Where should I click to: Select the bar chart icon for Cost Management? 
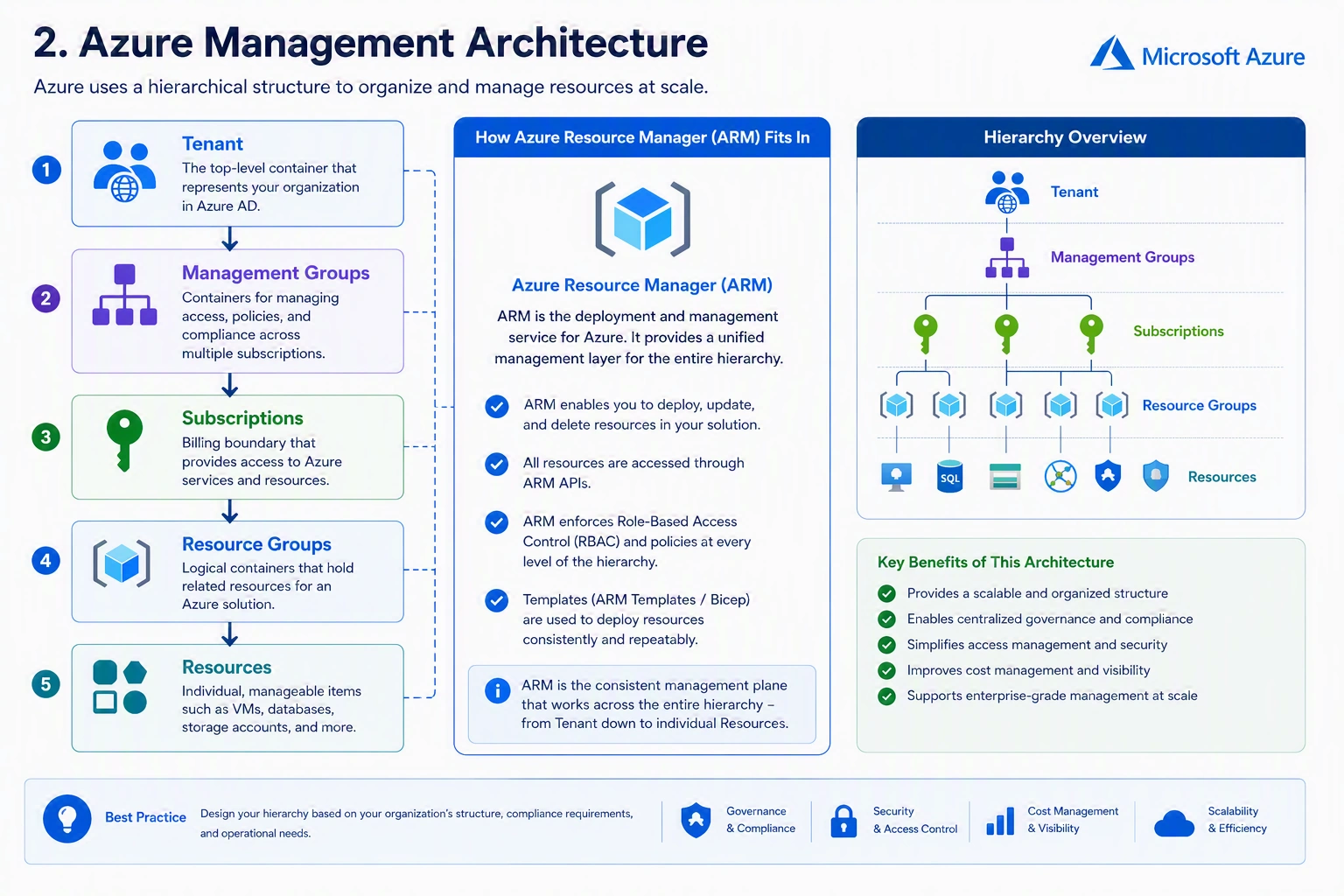click(x=1000, y=821)
